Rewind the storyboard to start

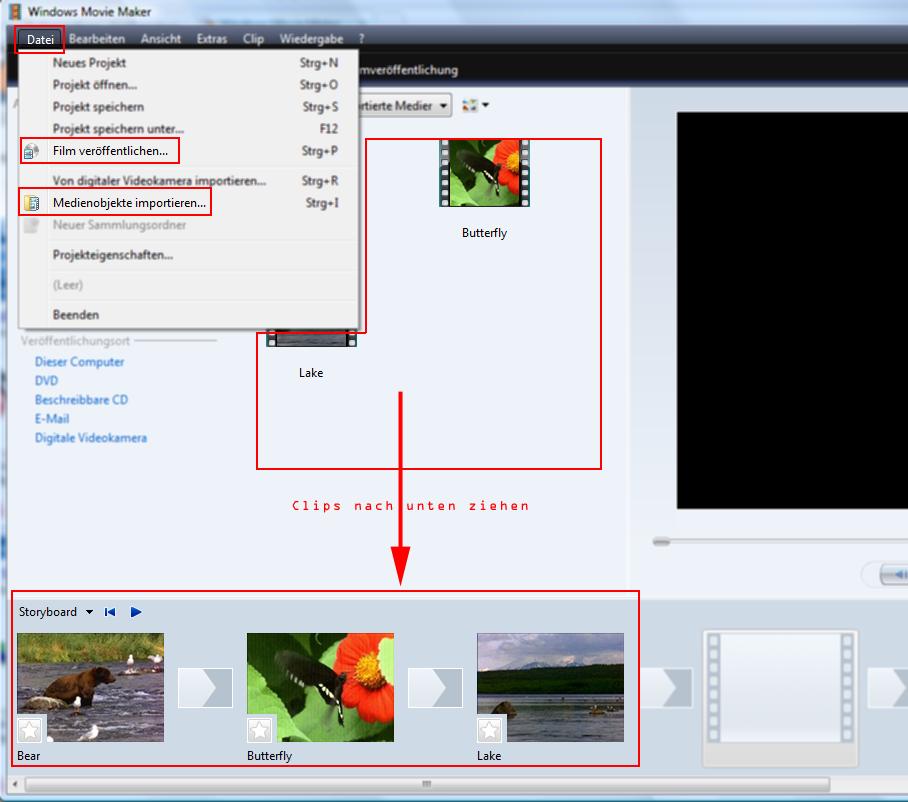point(110,612)
